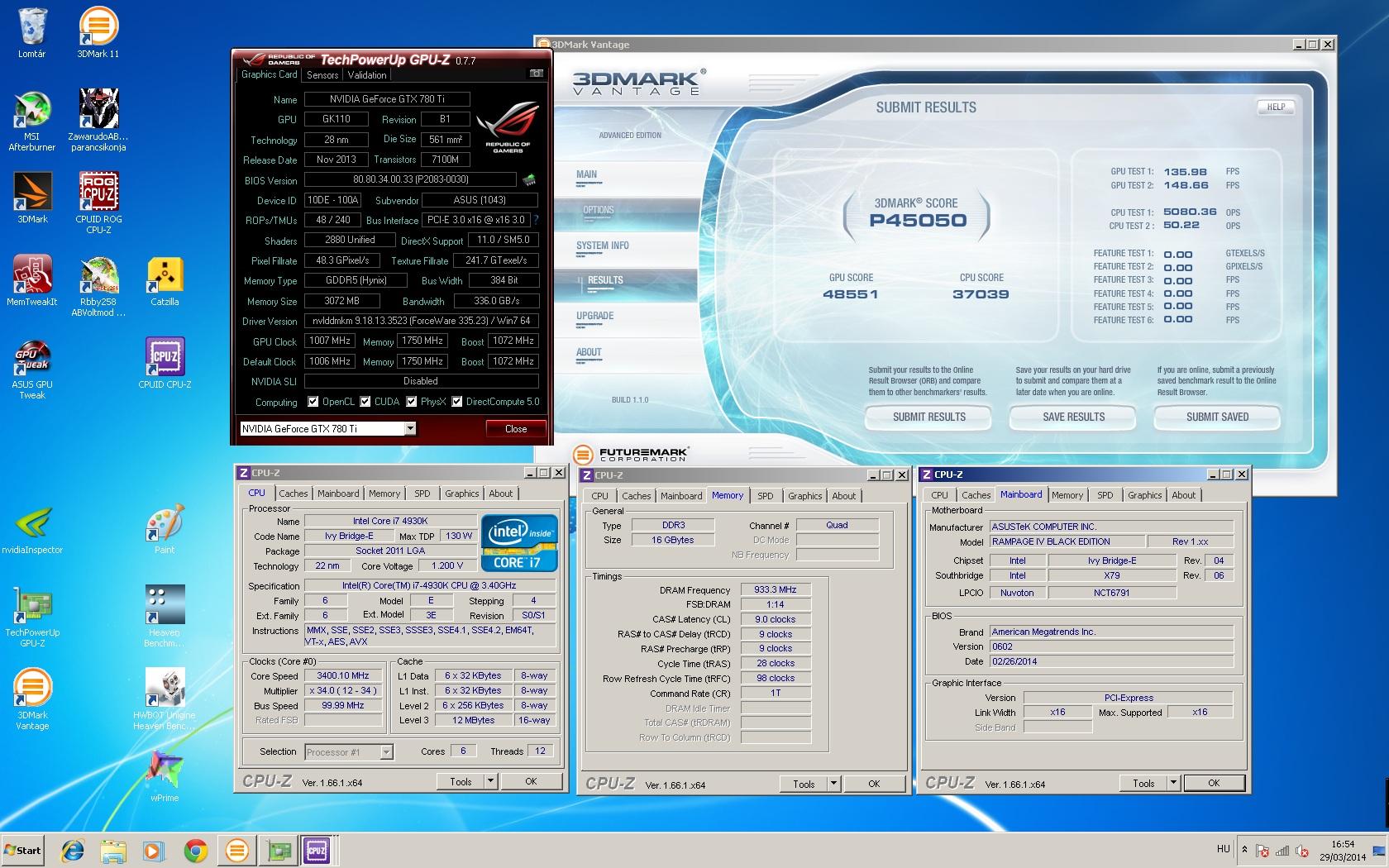
Task: Launch the 3DMark 11 desktop shortcut
Action: tap(98, 34)
